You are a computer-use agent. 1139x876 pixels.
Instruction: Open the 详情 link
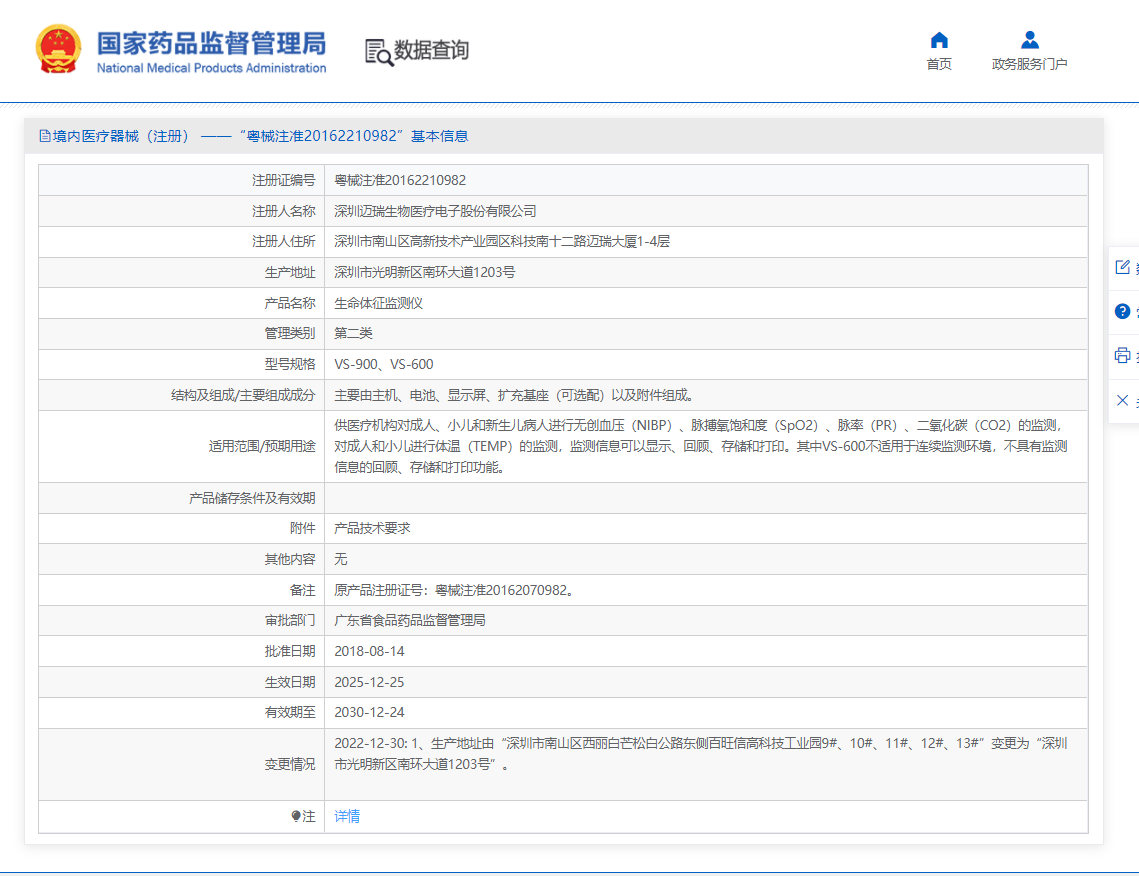[x=347, y=816]
